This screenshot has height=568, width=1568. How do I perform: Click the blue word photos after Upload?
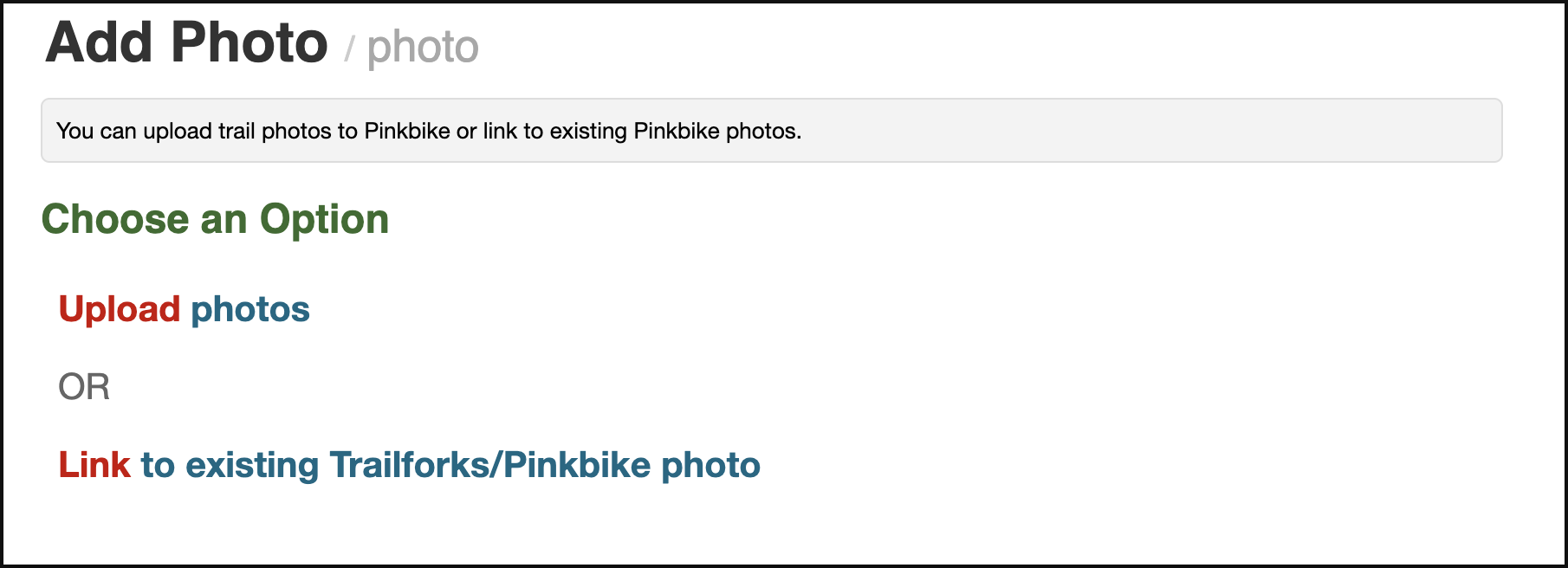pos(250,309)
